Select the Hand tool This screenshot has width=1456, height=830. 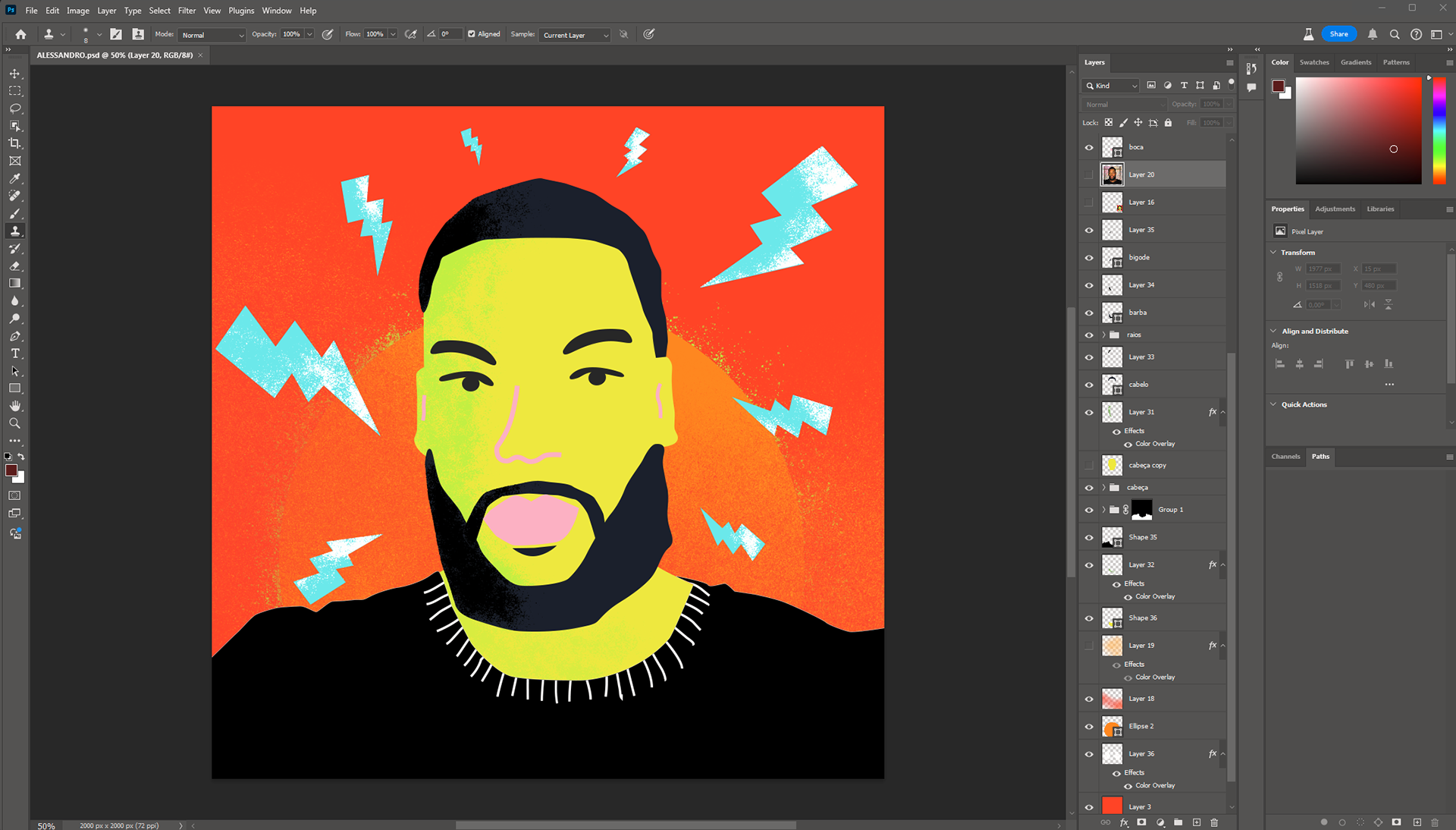[x=14, y=406]
